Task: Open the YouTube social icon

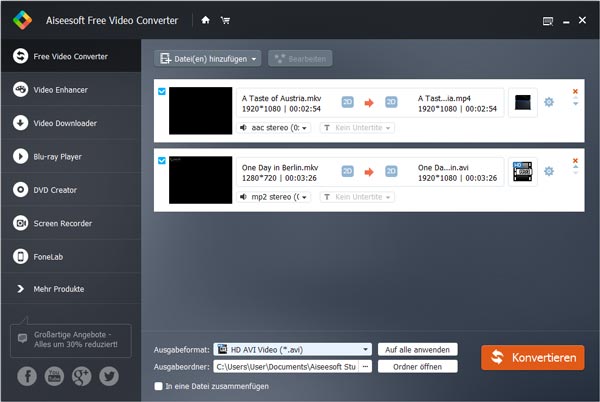Action: pyautogui.click(x=53, y=376)
